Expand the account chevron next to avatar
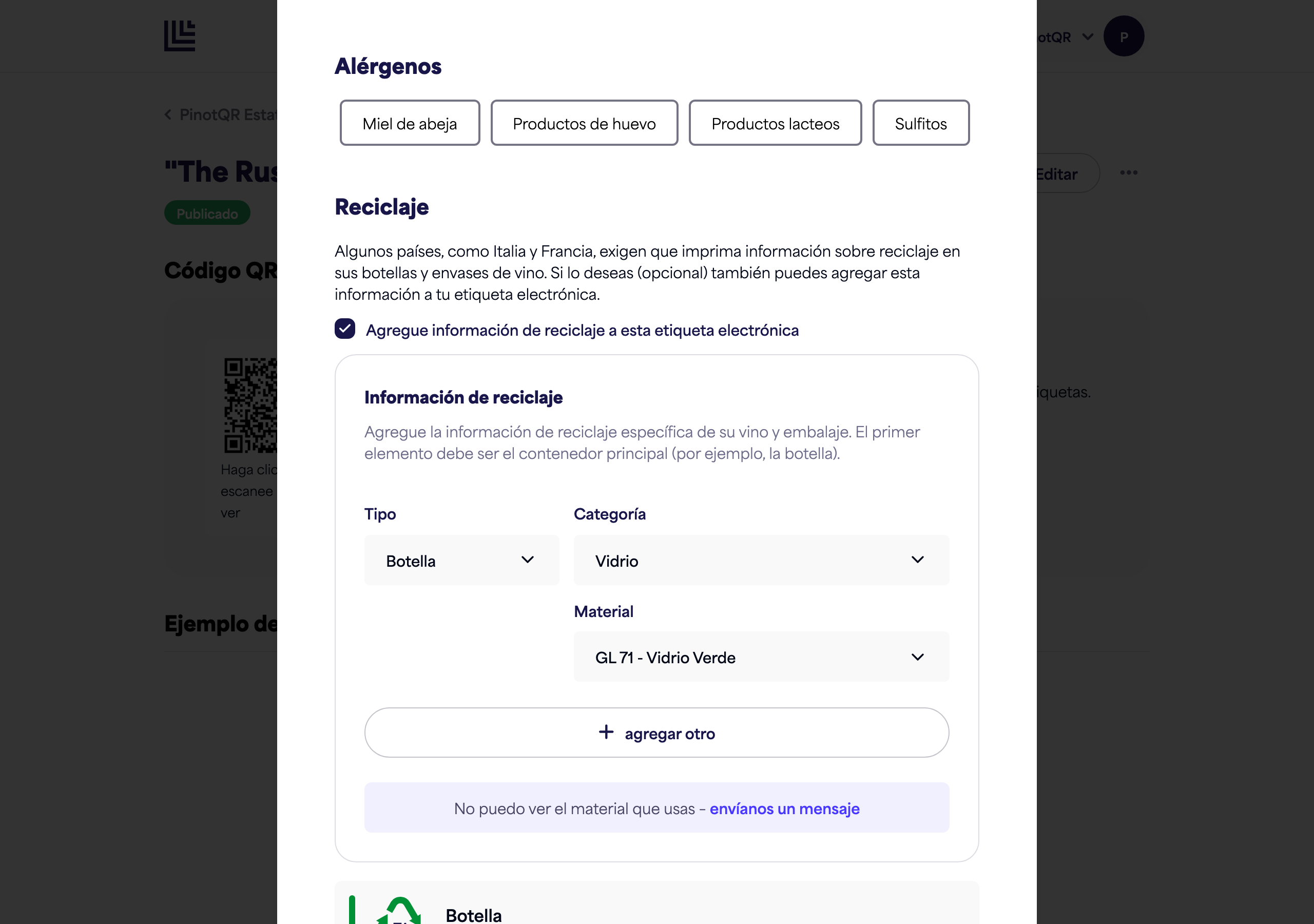Screen dimensions: 1314x924 [1088, 36]
